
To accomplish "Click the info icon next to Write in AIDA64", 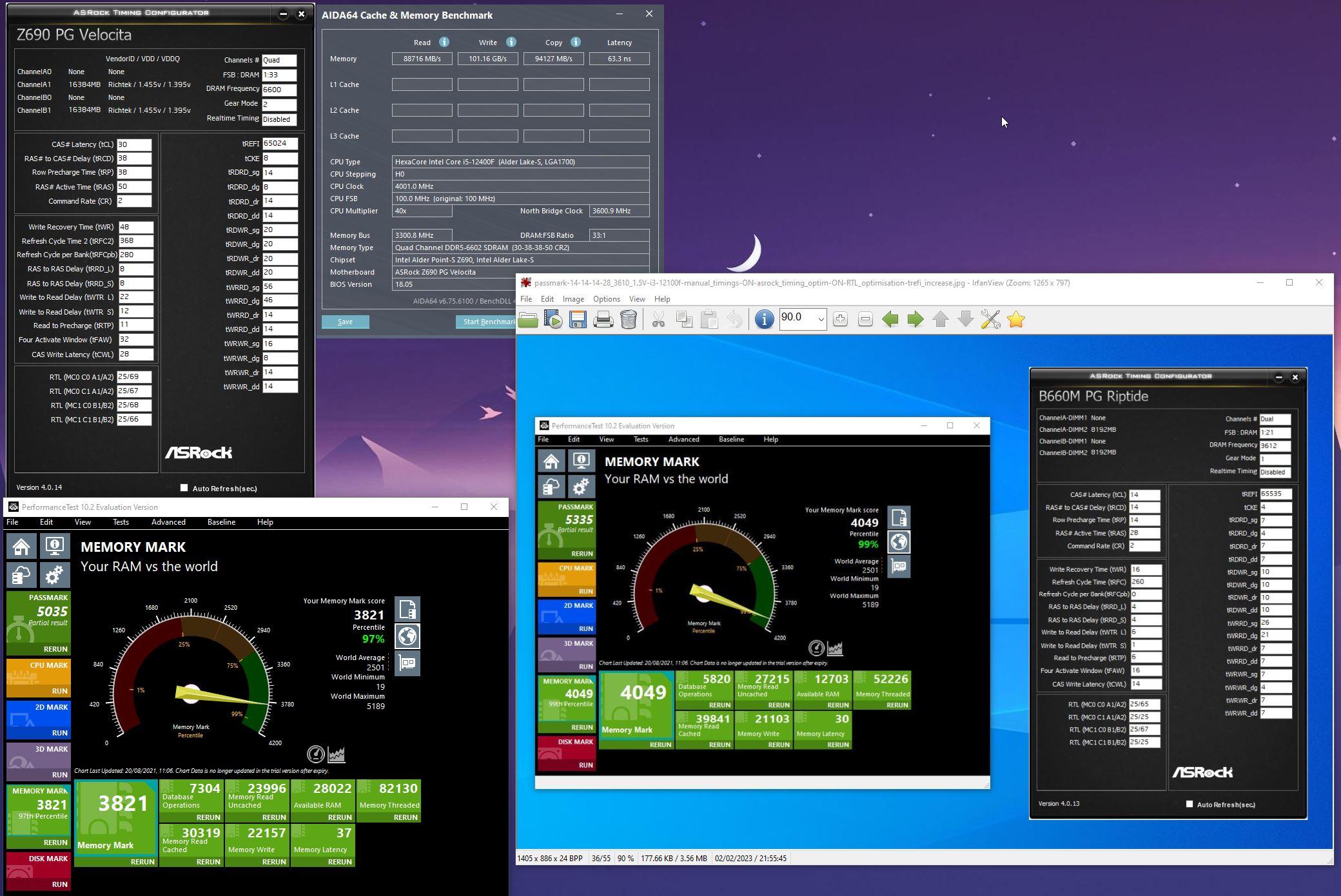I will [511, 43].
